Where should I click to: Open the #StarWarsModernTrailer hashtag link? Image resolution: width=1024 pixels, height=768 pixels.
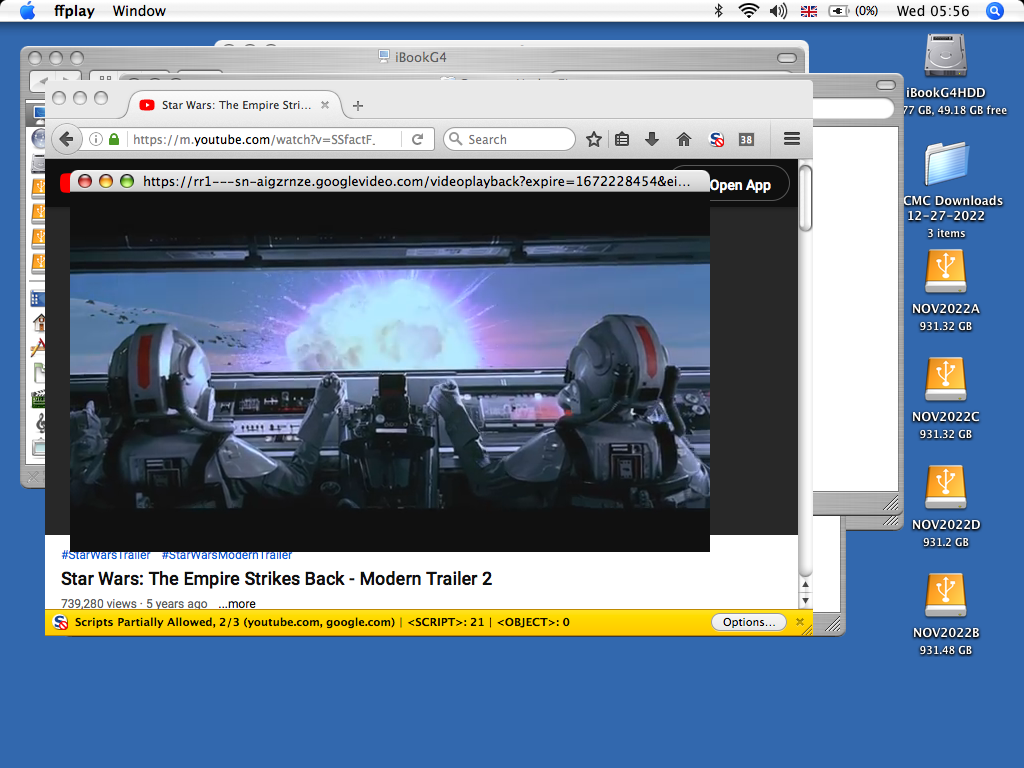pyautogui.click(x=227, y=555)
